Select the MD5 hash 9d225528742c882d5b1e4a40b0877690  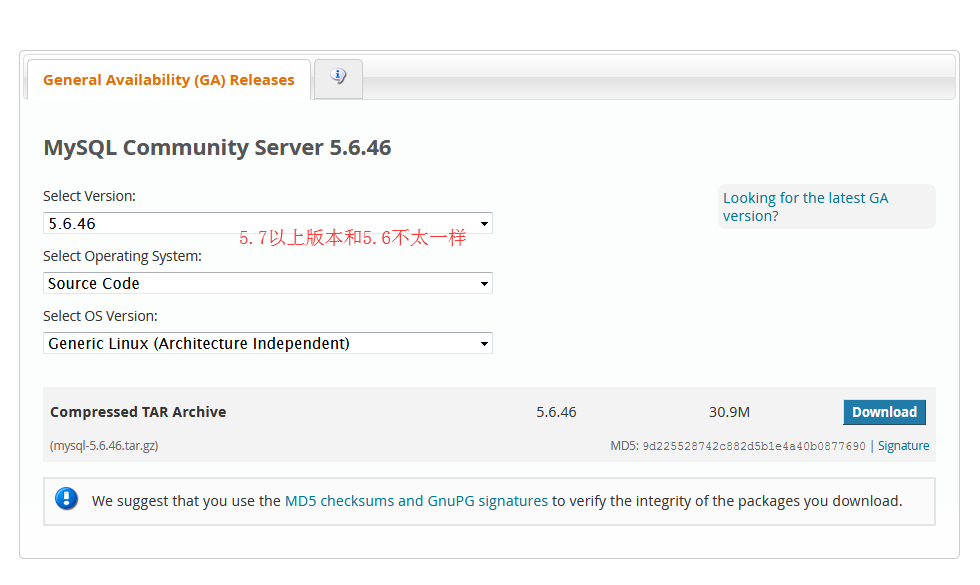(754, 446)
